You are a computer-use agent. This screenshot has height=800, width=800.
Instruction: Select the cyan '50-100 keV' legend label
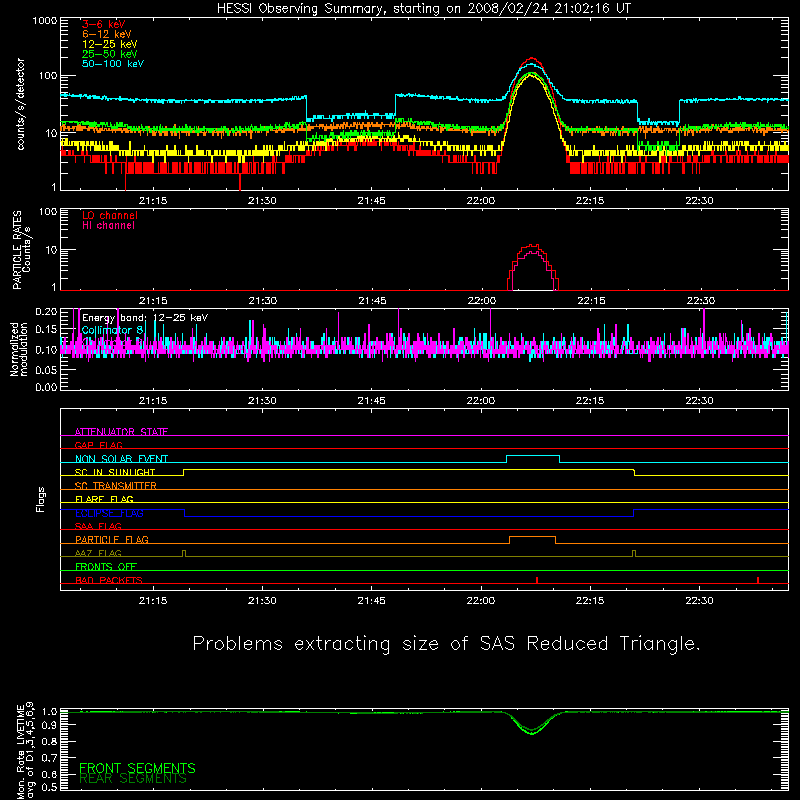pos(113,64)
